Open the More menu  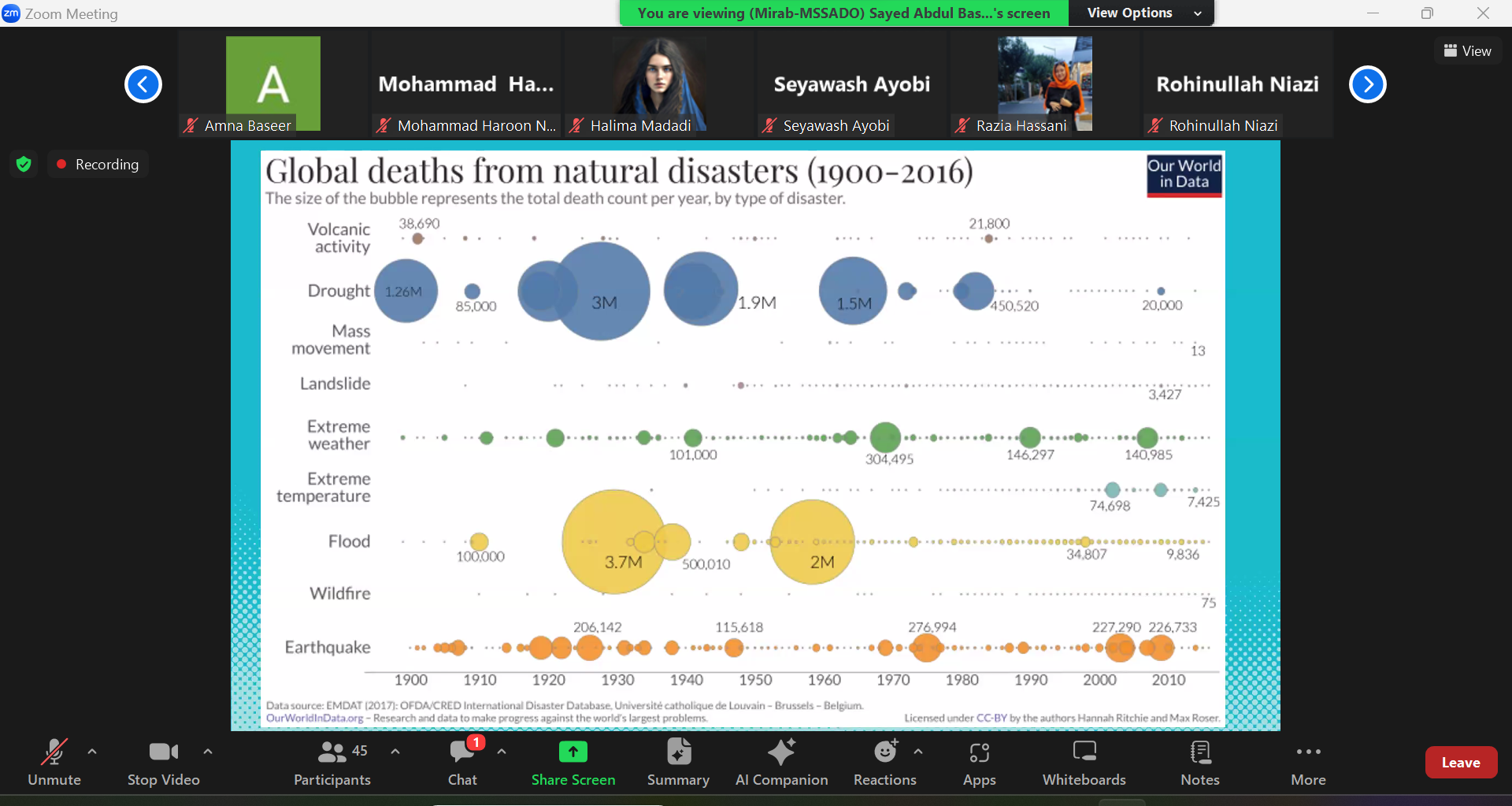[1308, 763]
